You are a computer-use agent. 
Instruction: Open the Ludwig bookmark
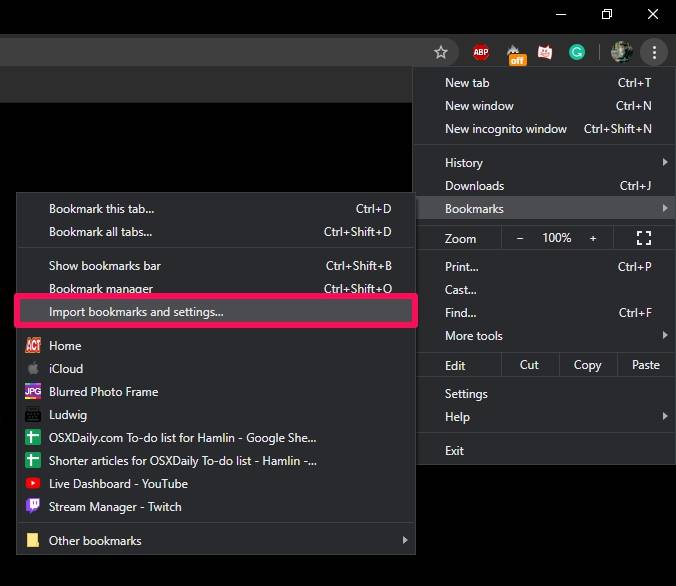click(216, 415)
